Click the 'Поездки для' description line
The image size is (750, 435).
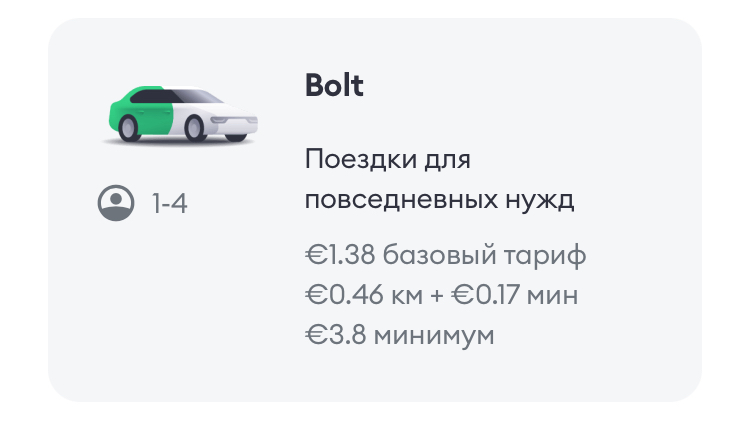(x=388, y=159)
